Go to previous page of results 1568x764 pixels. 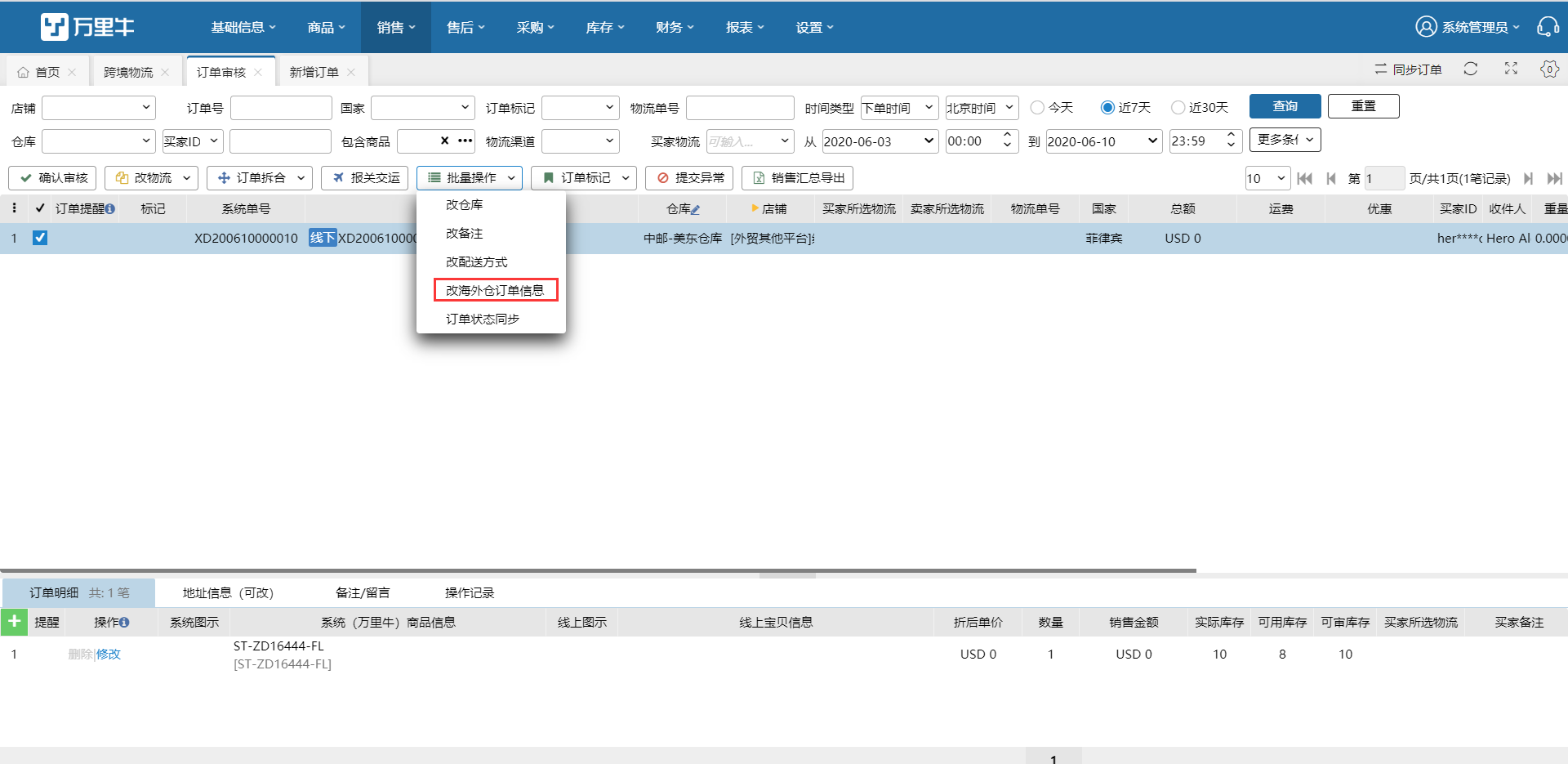(1331, 178)
